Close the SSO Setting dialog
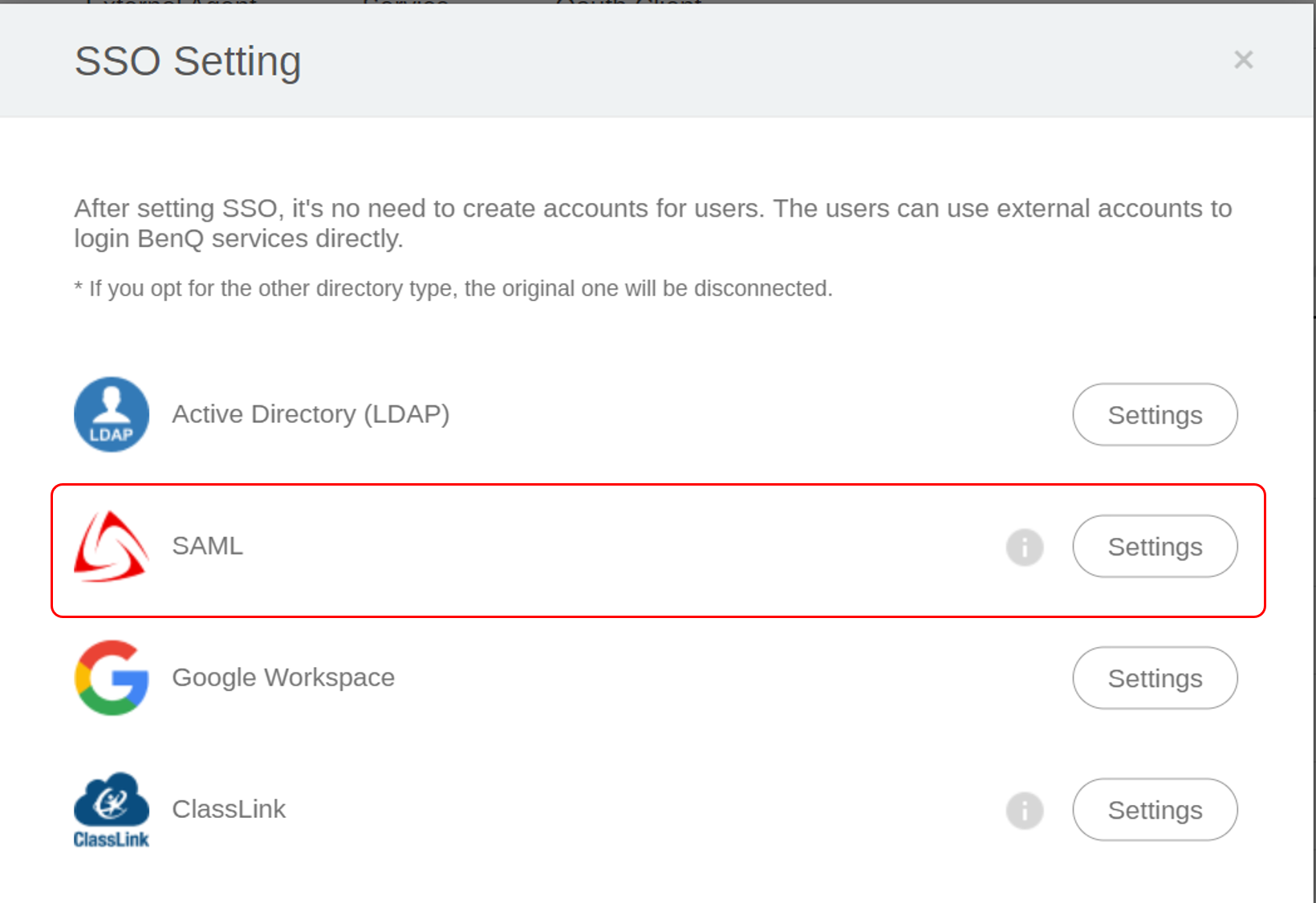 [x=1243, y=59]
